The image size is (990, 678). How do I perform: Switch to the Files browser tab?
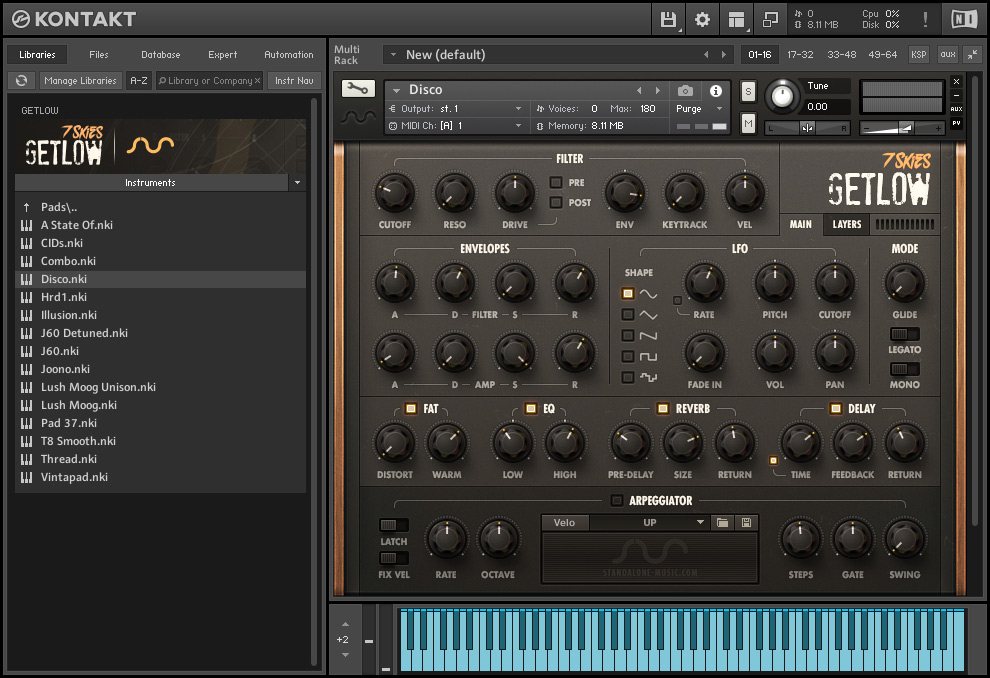click(x=99, y=55)
